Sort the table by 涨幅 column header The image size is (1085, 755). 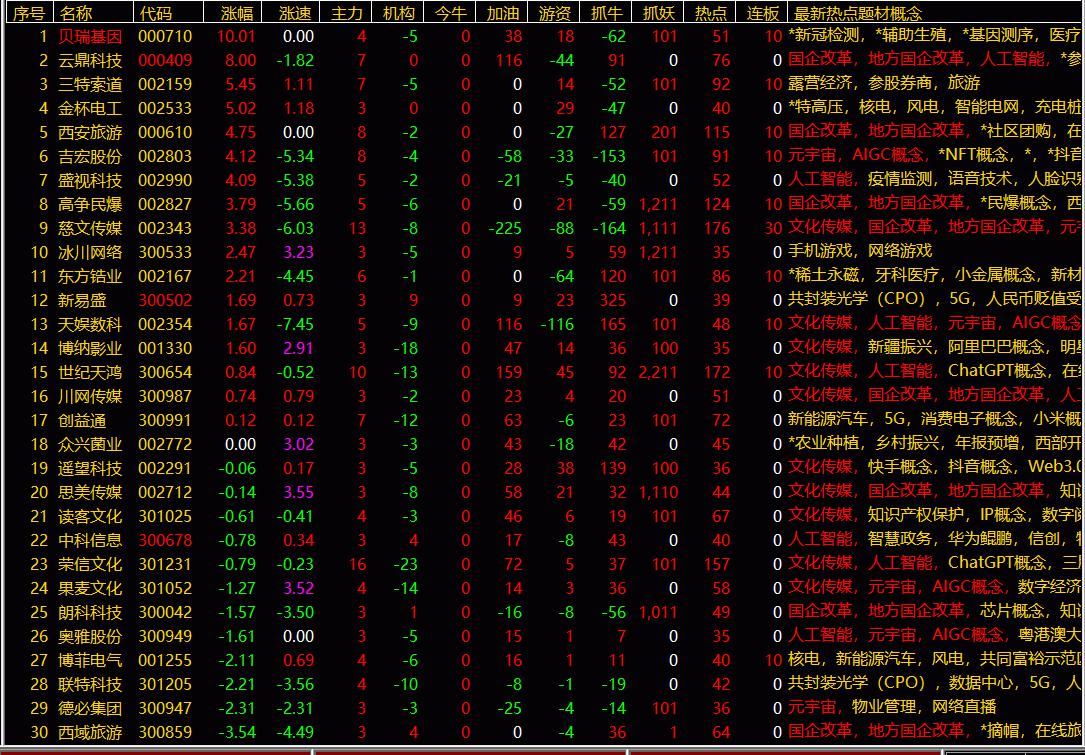[237, 12]
